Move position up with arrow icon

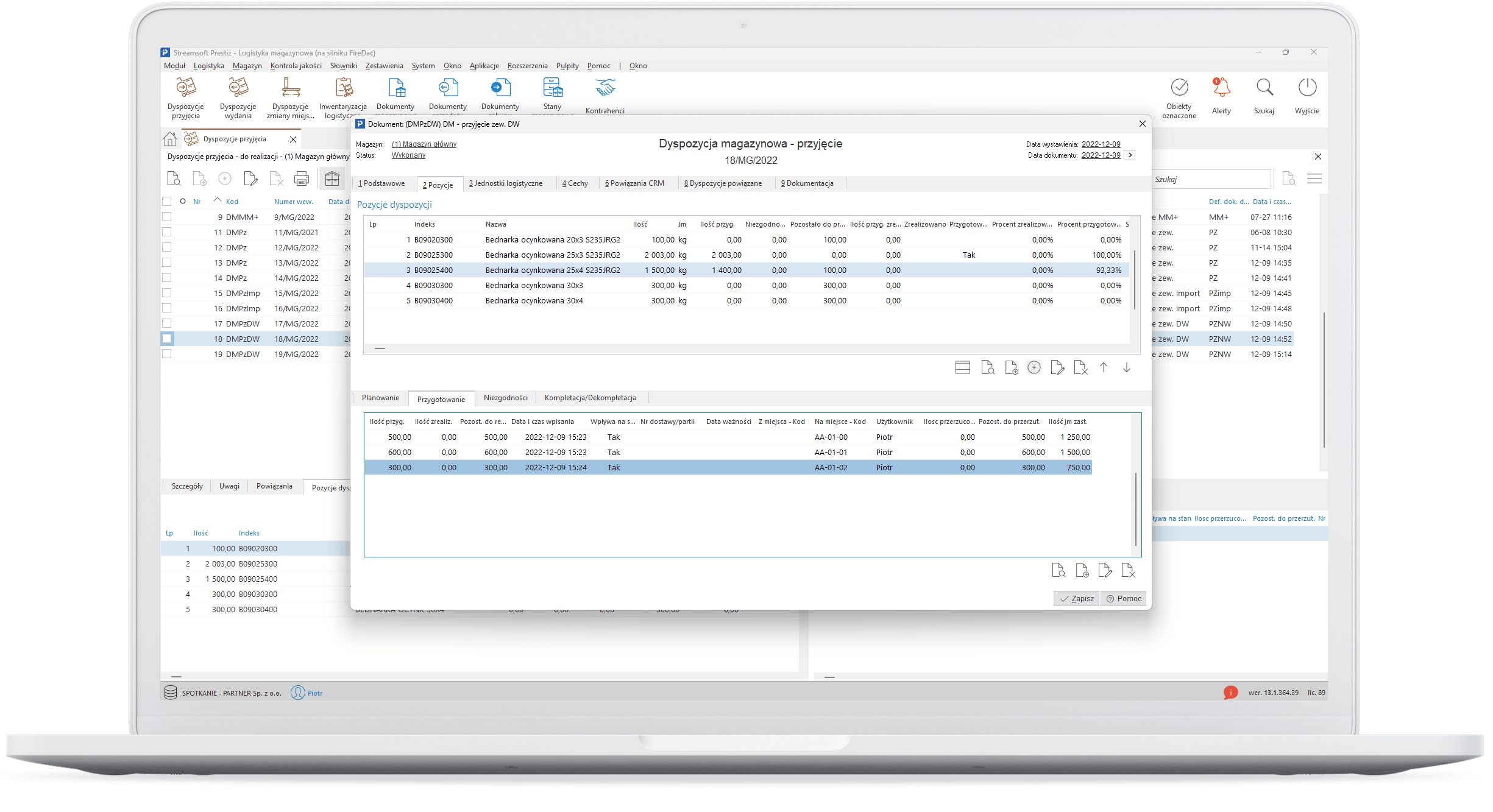click(x=1104, y=367)
